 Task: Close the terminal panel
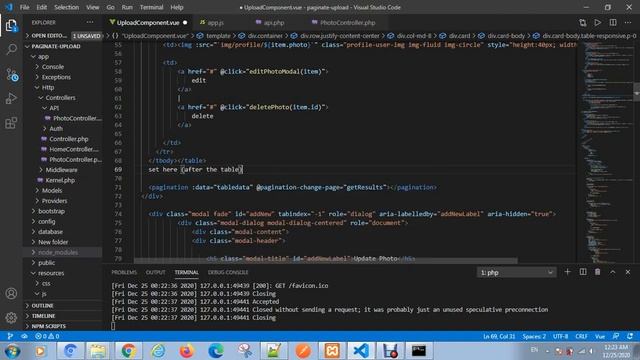pyautogui.click(x=628, y=272)
